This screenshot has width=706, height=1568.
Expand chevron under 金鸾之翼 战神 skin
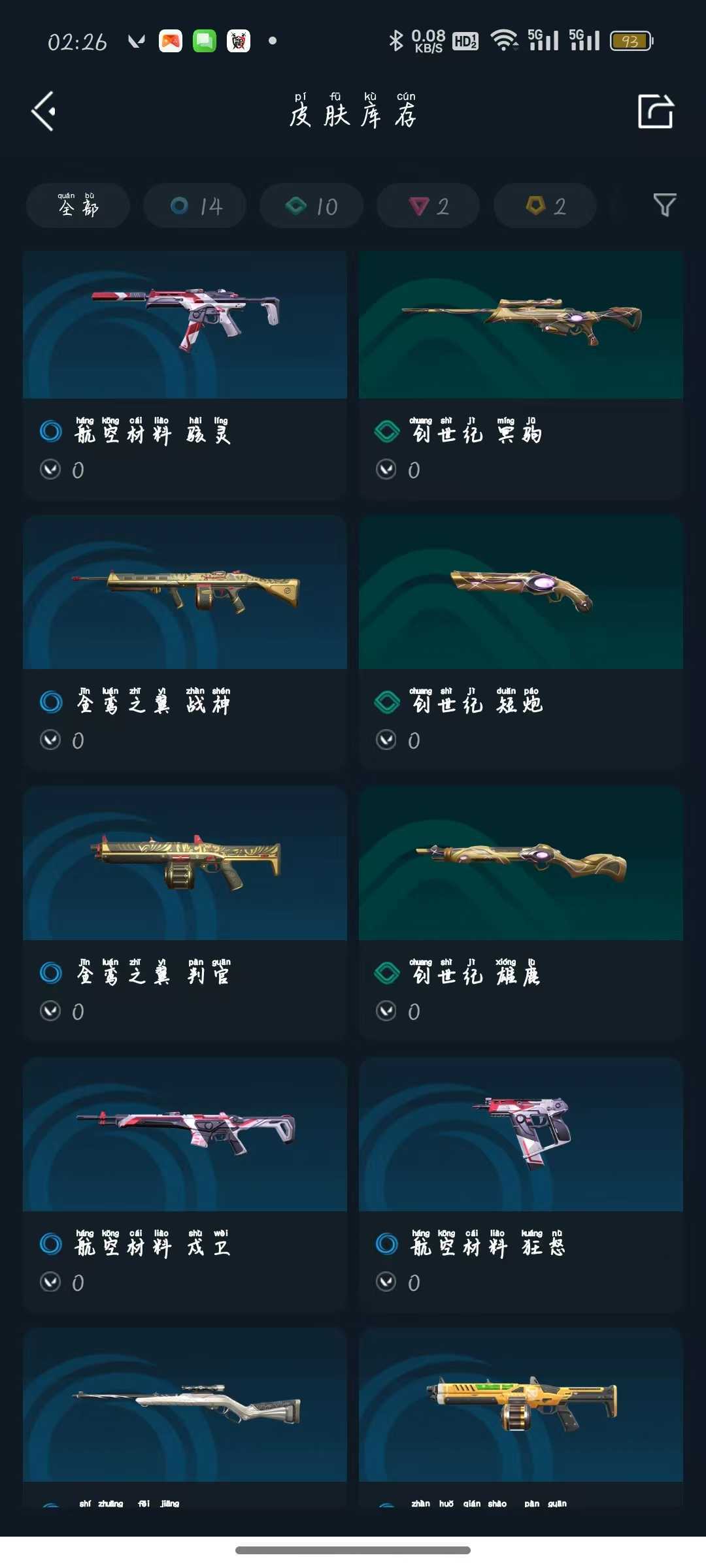point(50,740)
